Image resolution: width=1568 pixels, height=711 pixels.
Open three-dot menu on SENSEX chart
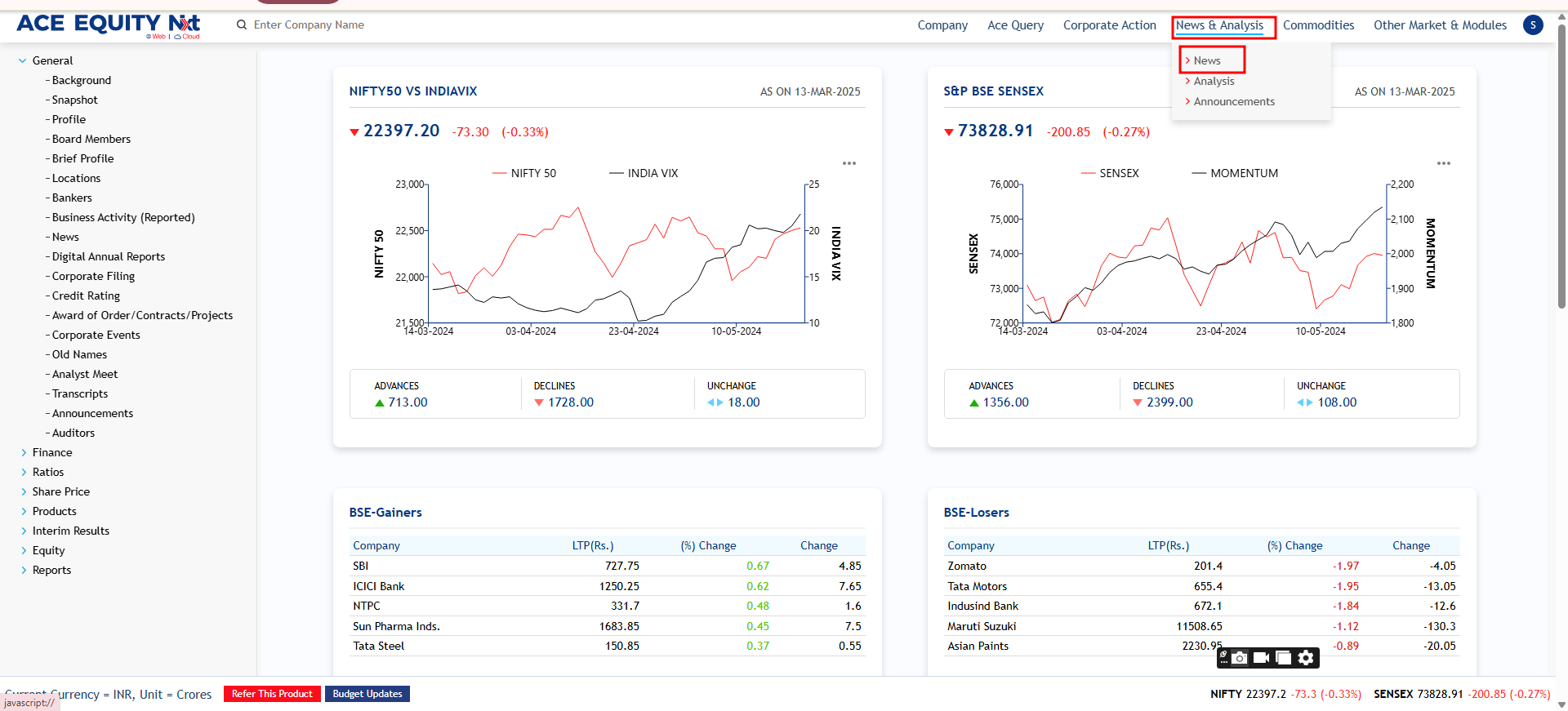[1444, 163]
